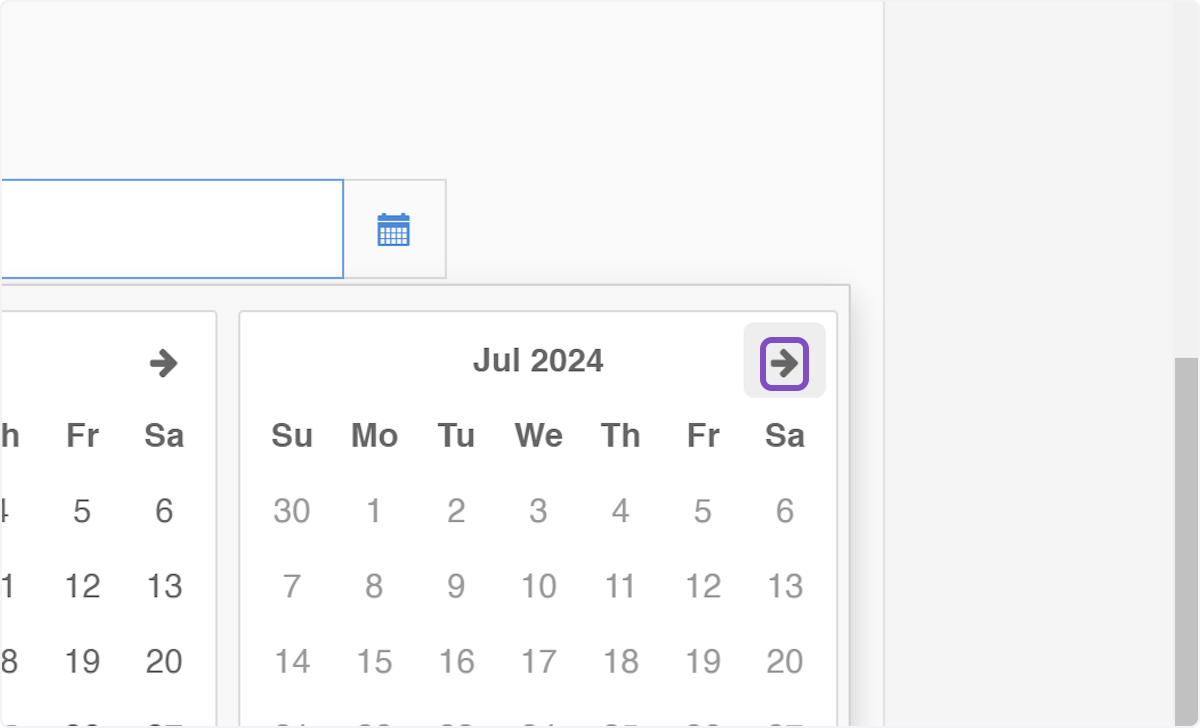The width and height of the screenshot is (1200, 728).
Task: Open month selection via the July 2024 title
Action: pos(538,361)
